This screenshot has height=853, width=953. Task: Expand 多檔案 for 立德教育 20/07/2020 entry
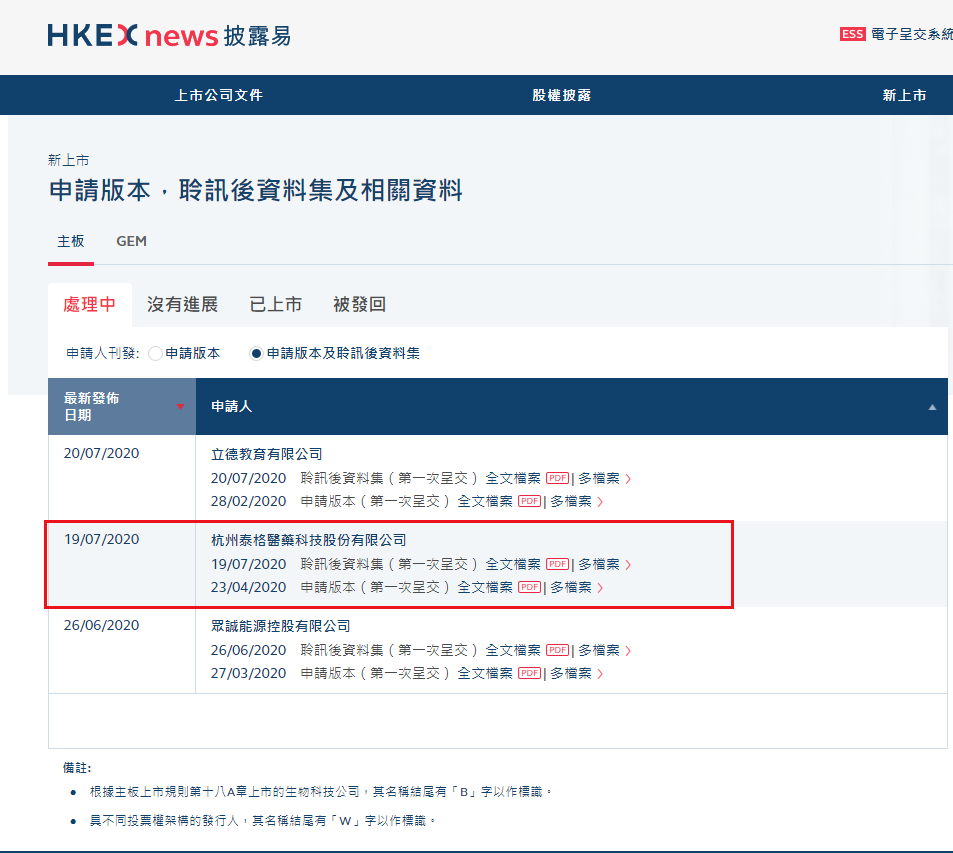pos(603,478)
